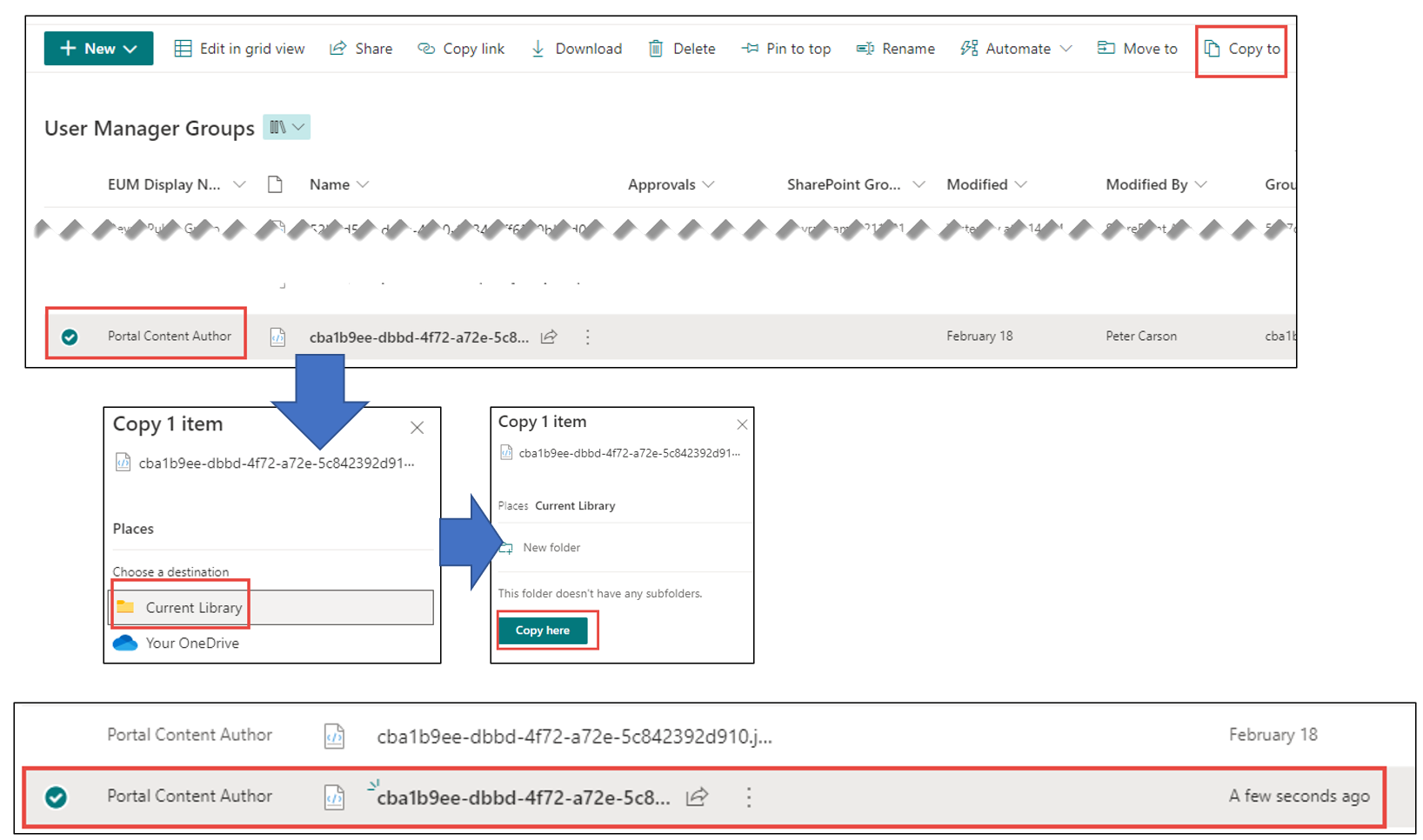Click the Copy here button
This screenshot has width=1423, height=840.
point(543,630)
